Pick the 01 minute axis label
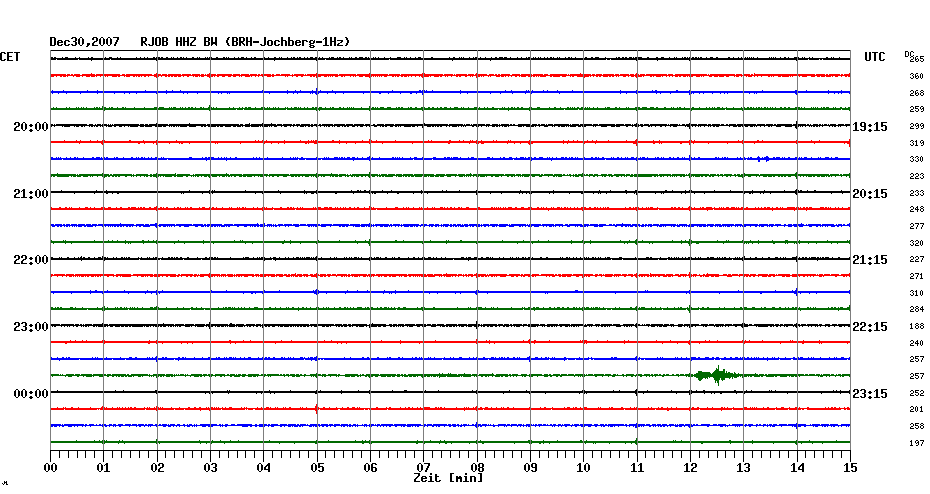 pos(103,468)
